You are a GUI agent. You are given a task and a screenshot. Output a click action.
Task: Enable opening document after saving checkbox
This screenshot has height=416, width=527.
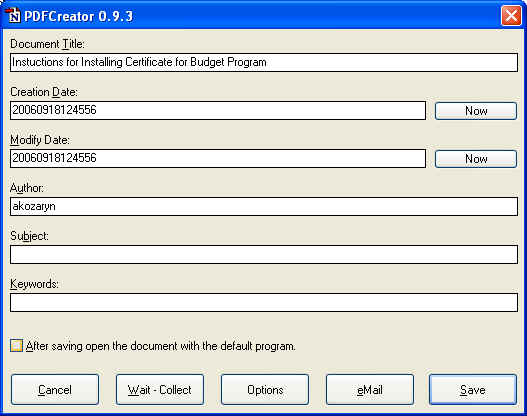(x=16, y=345)
